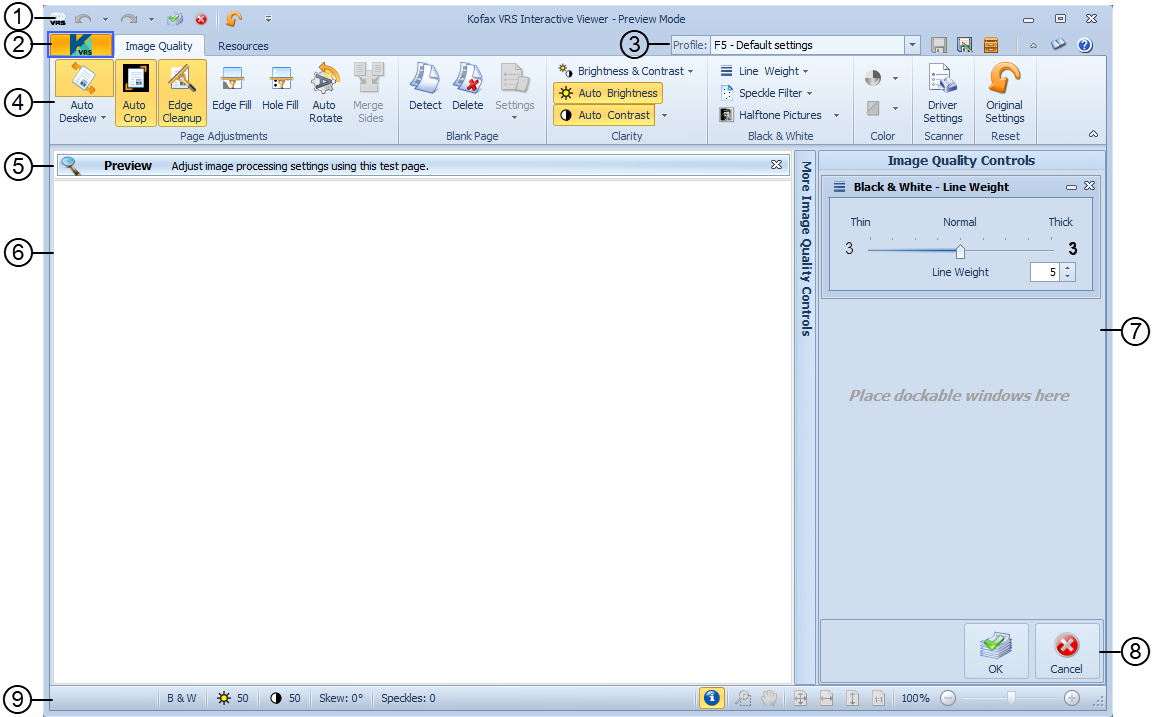Viewport: 1153px width, 717px height.
Task: Toggle blank page Delete
Action: (x=468, y=88)
